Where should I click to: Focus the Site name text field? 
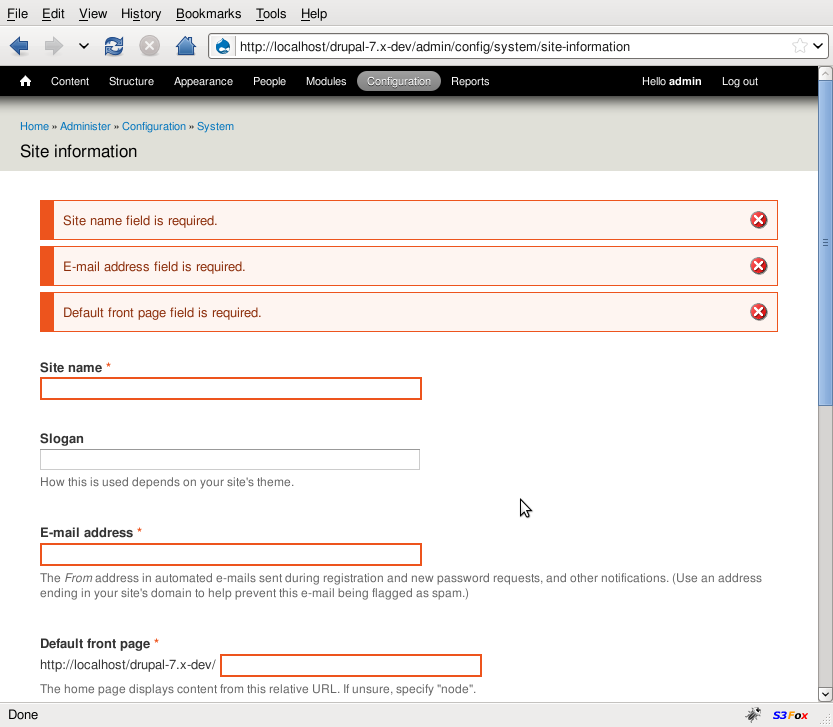point(231,389)
